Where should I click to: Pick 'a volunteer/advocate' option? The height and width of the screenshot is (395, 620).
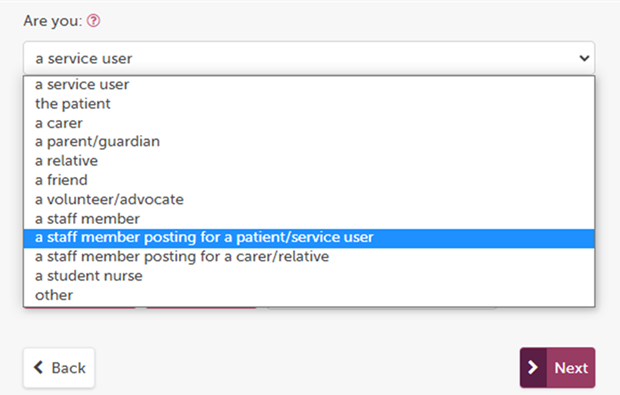tap(309, 199)
